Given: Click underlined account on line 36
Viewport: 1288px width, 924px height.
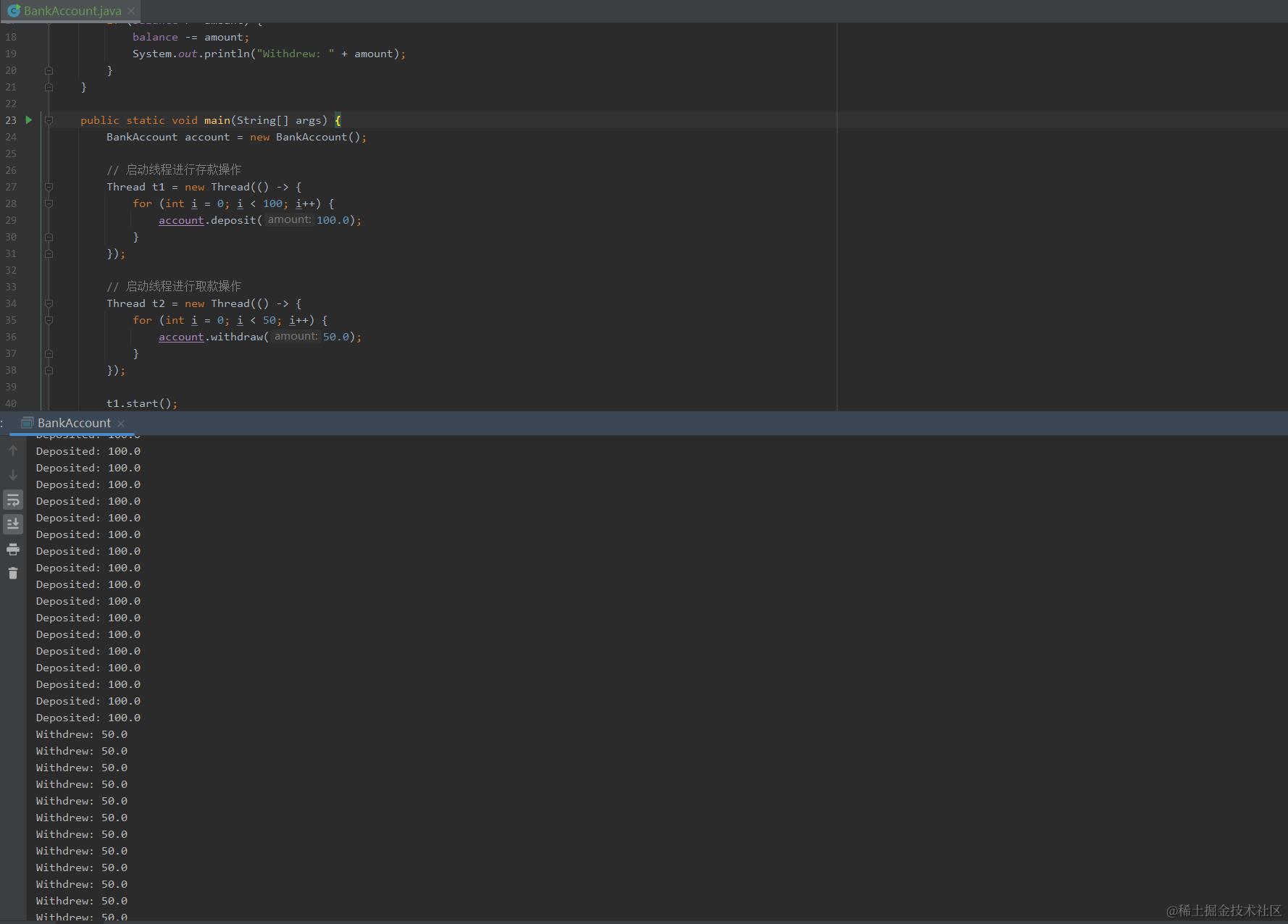Looking at the screenshot, I should (x=181, y=337).
